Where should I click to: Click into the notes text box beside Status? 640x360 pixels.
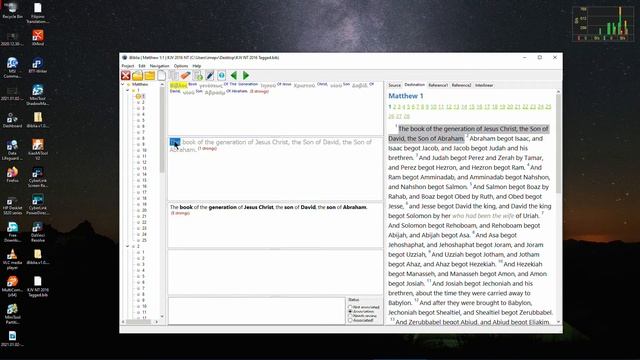[257, 311]
